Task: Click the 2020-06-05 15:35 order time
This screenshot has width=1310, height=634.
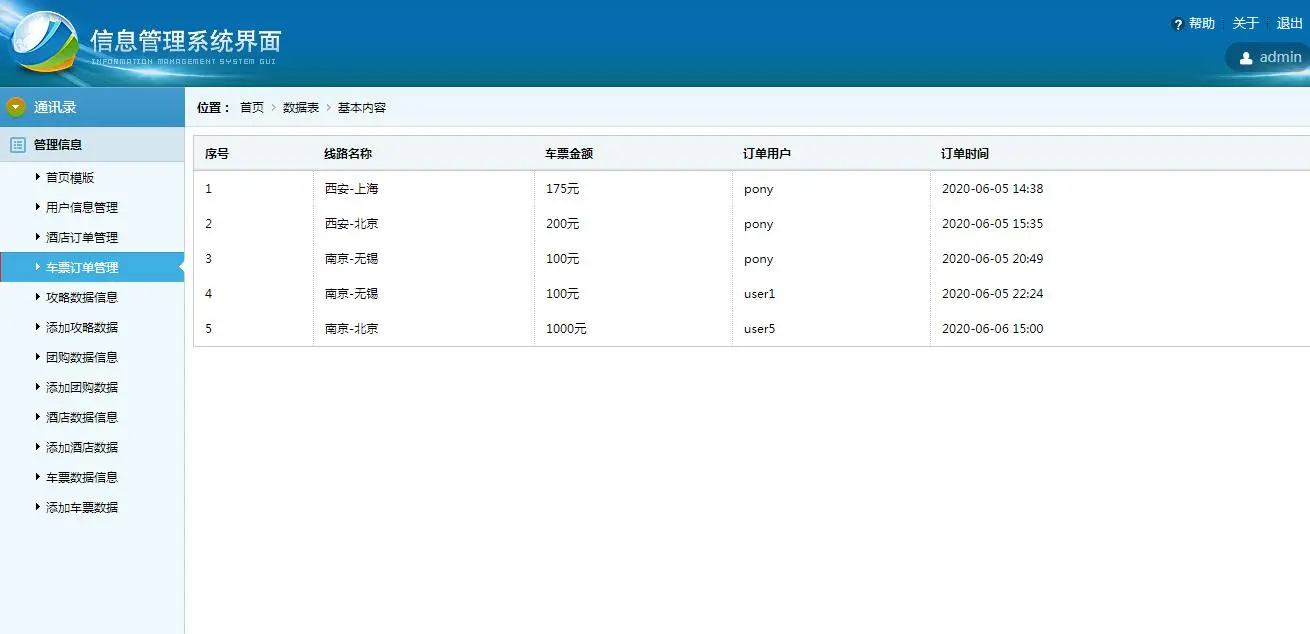Action: 993,224
